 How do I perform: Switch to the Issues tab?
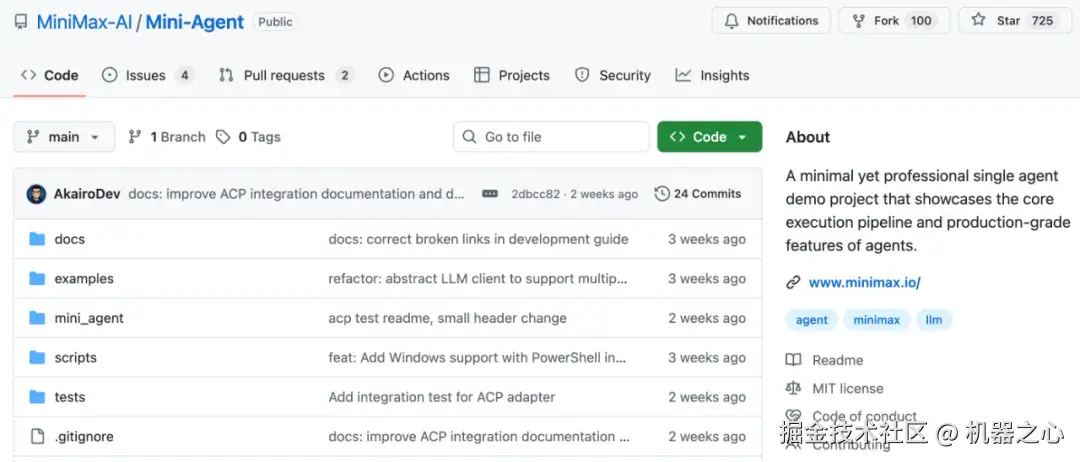coord(147,75)
